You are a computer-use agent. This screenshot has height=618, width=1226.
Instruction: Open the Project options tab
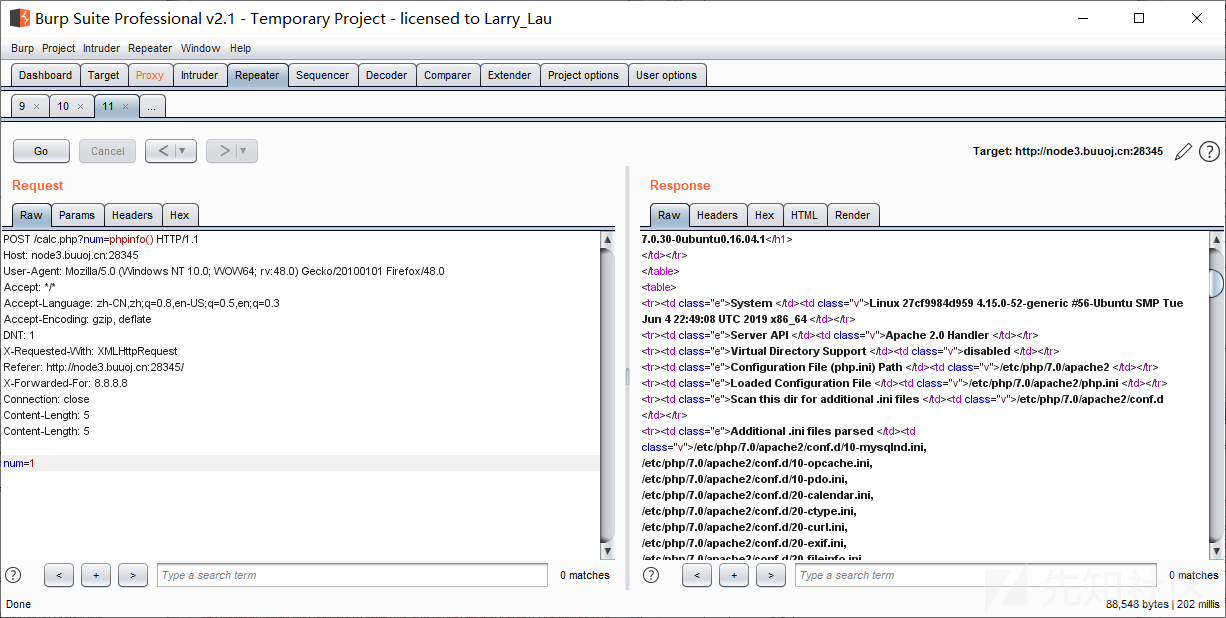[584, 75]
